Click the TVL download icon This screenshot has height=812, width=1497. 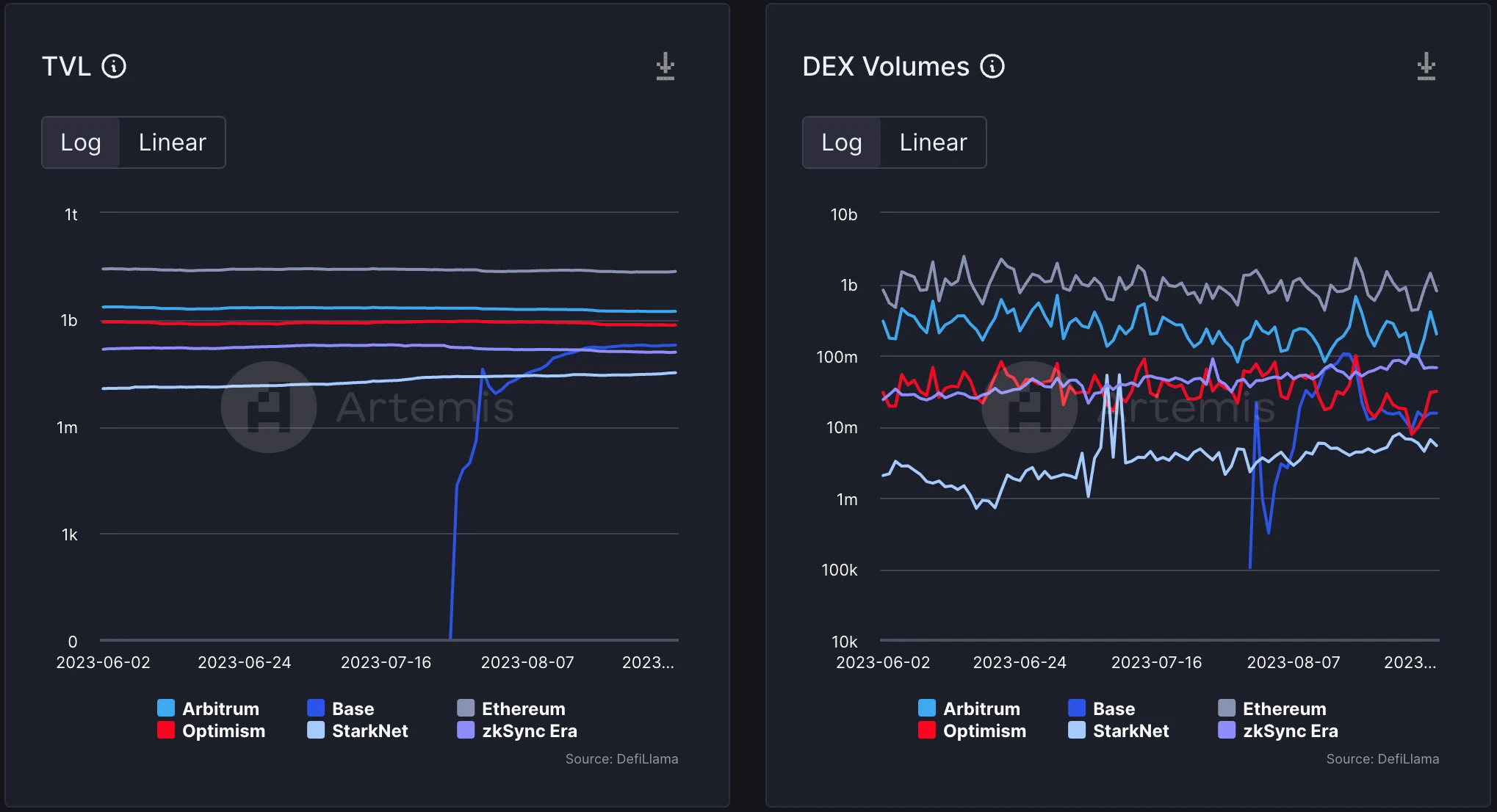665,67
